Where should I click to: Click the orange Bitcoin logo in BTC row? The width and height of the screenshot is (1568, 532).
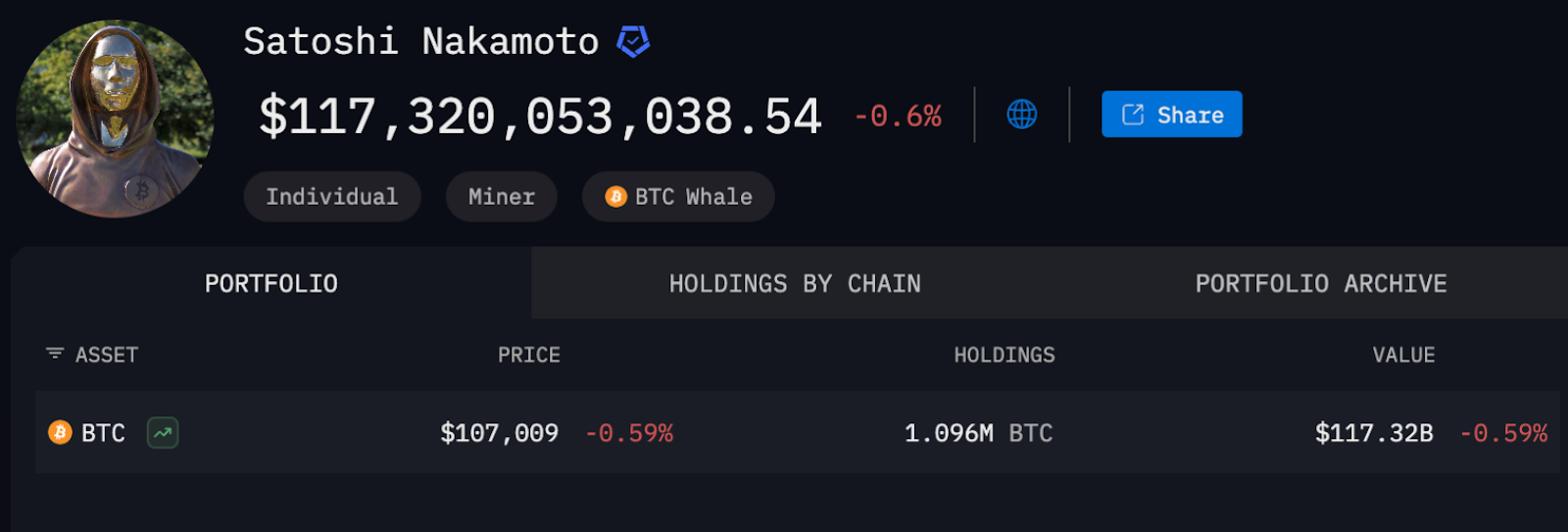(x=60, y=432)
